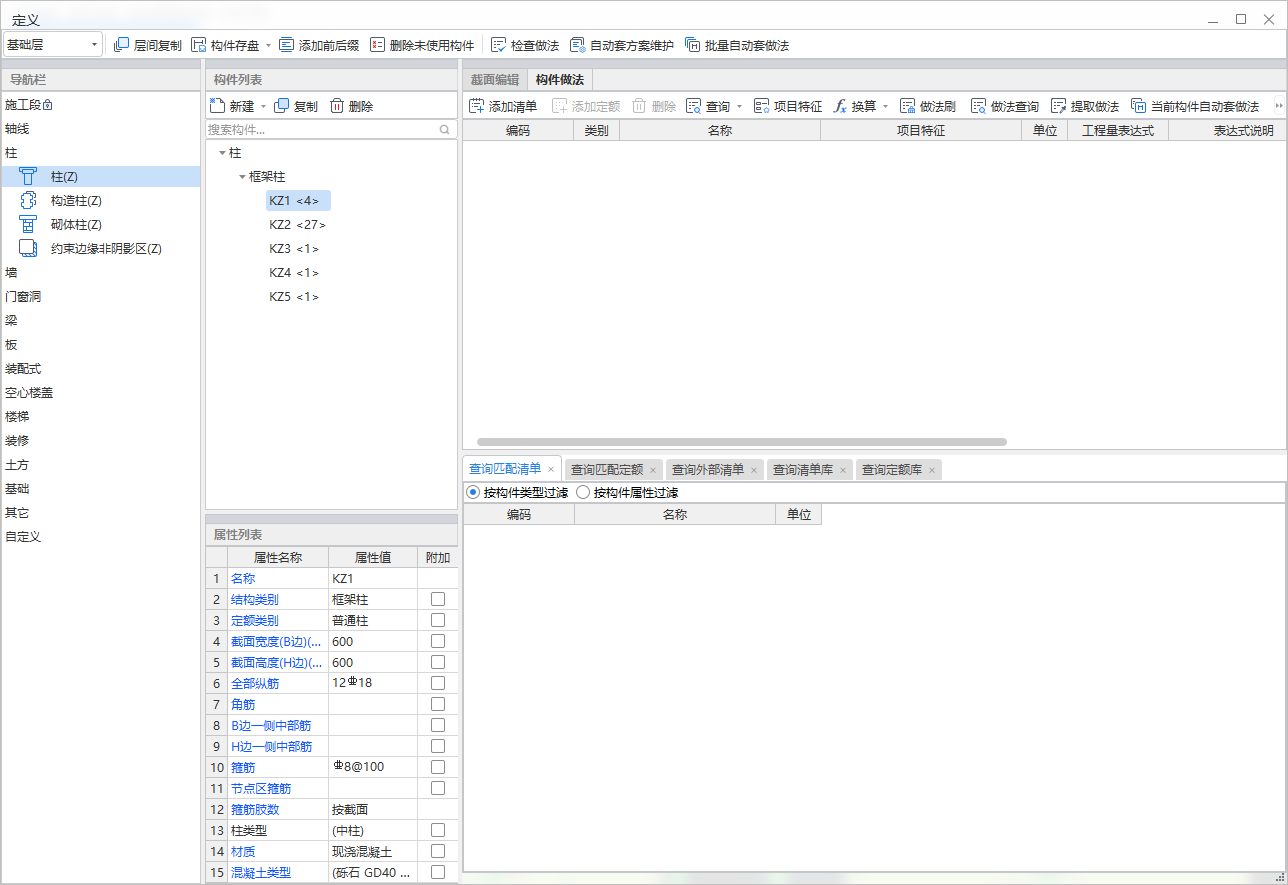Select the KZ5 <1> component
The width and height of the screenshot is (1288, 885).
pos(294,297)
